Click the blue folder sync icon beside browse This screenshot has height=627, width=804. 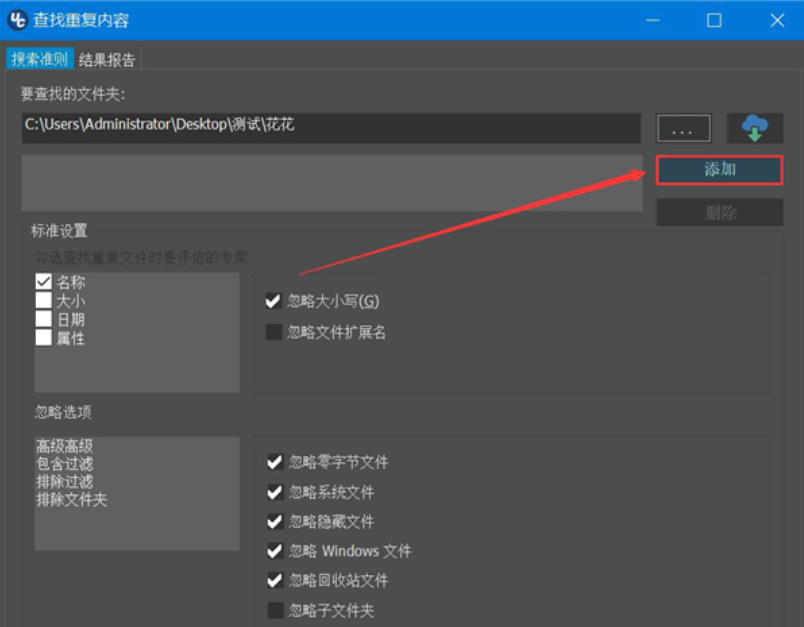[755, 128]
